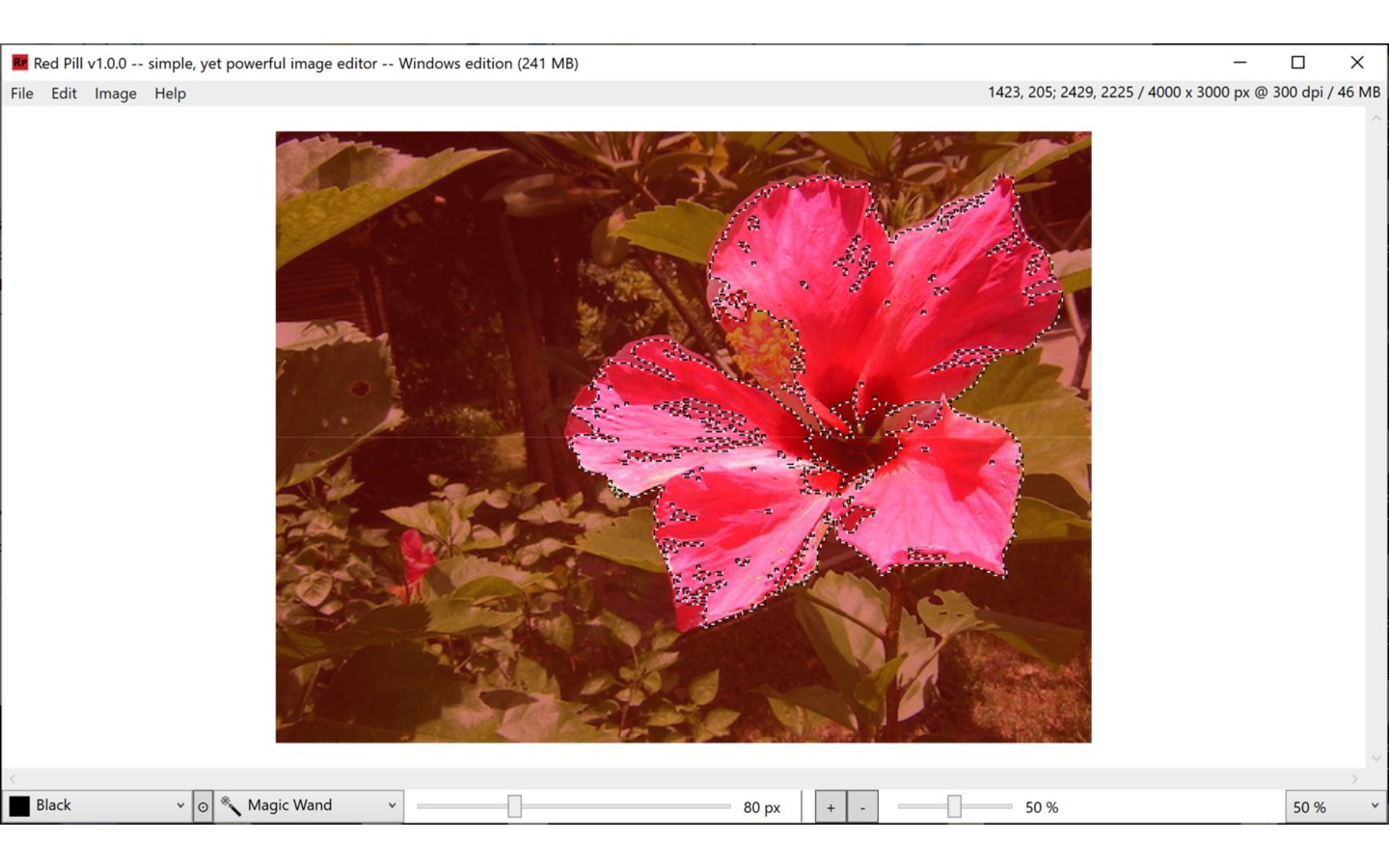The width and height of the screenshot is (1389, 868).
Task: Expand the Black color dropdown
Action: (179, 805)
